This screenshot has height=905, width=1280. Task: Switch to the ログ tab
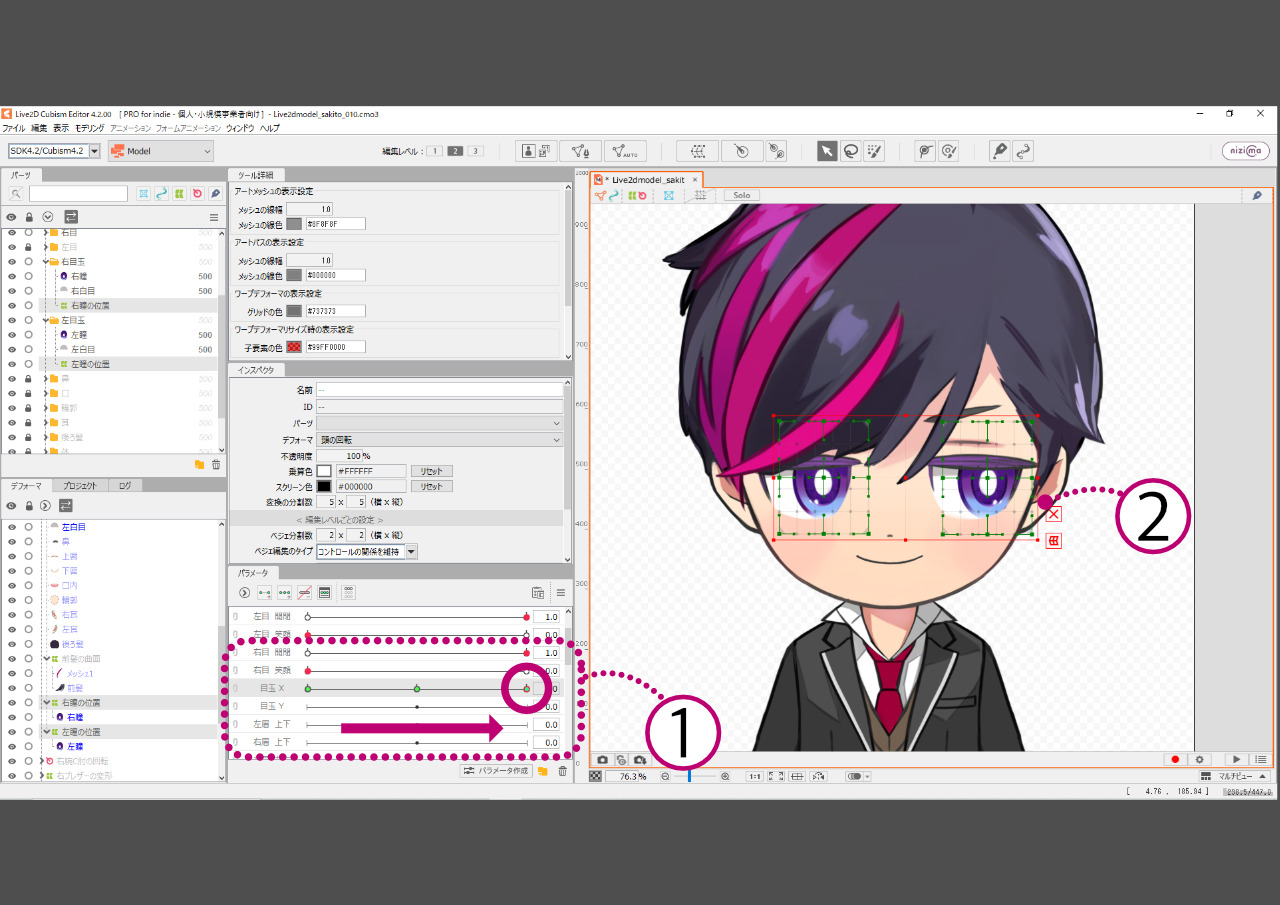tap(125, 486)
